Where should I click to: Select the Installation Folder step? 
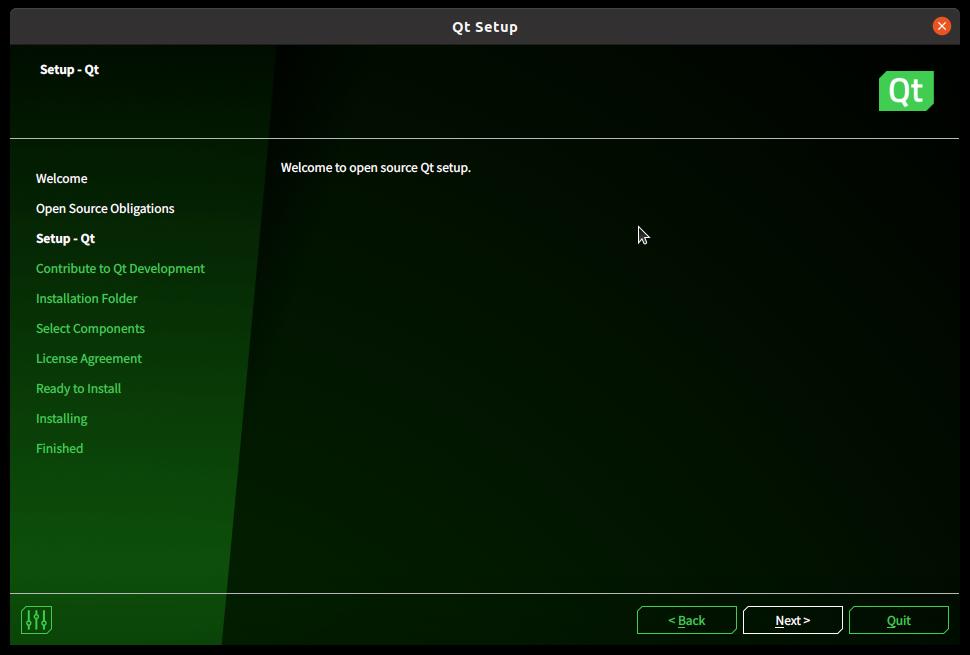tap(87, 299)
